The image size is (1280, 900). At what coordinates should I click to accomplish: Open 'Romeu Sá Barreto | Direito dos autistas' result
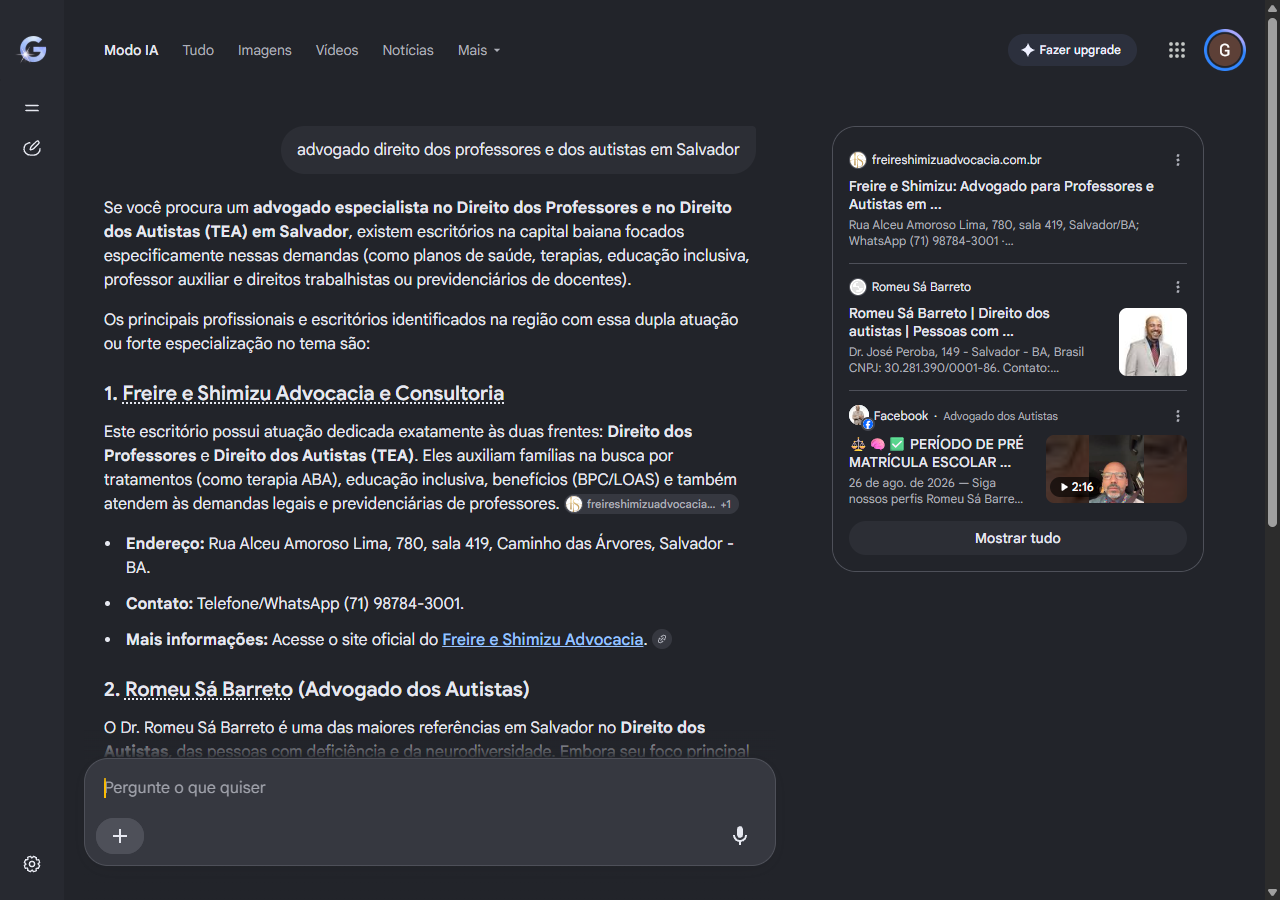coord(950,322)
